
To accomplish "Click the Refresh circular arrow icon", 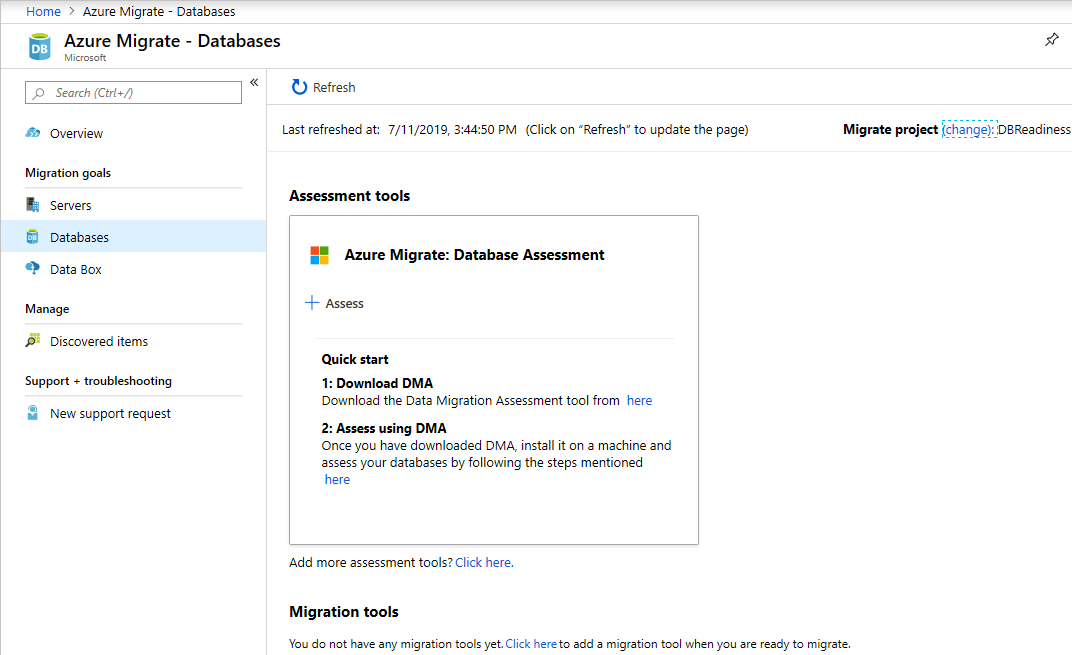I will point(299,87).
